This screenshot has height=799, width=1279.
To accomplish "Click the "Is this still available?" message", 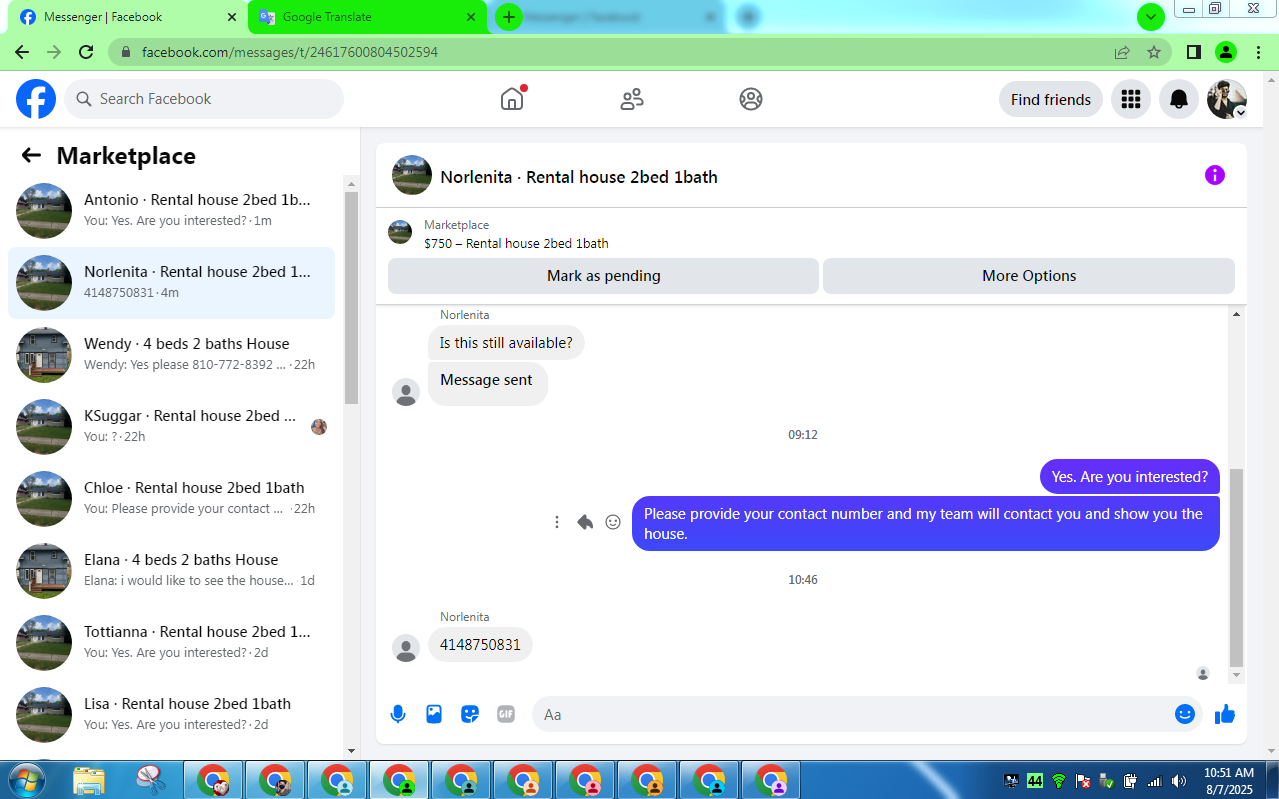I will pos(506,343).
